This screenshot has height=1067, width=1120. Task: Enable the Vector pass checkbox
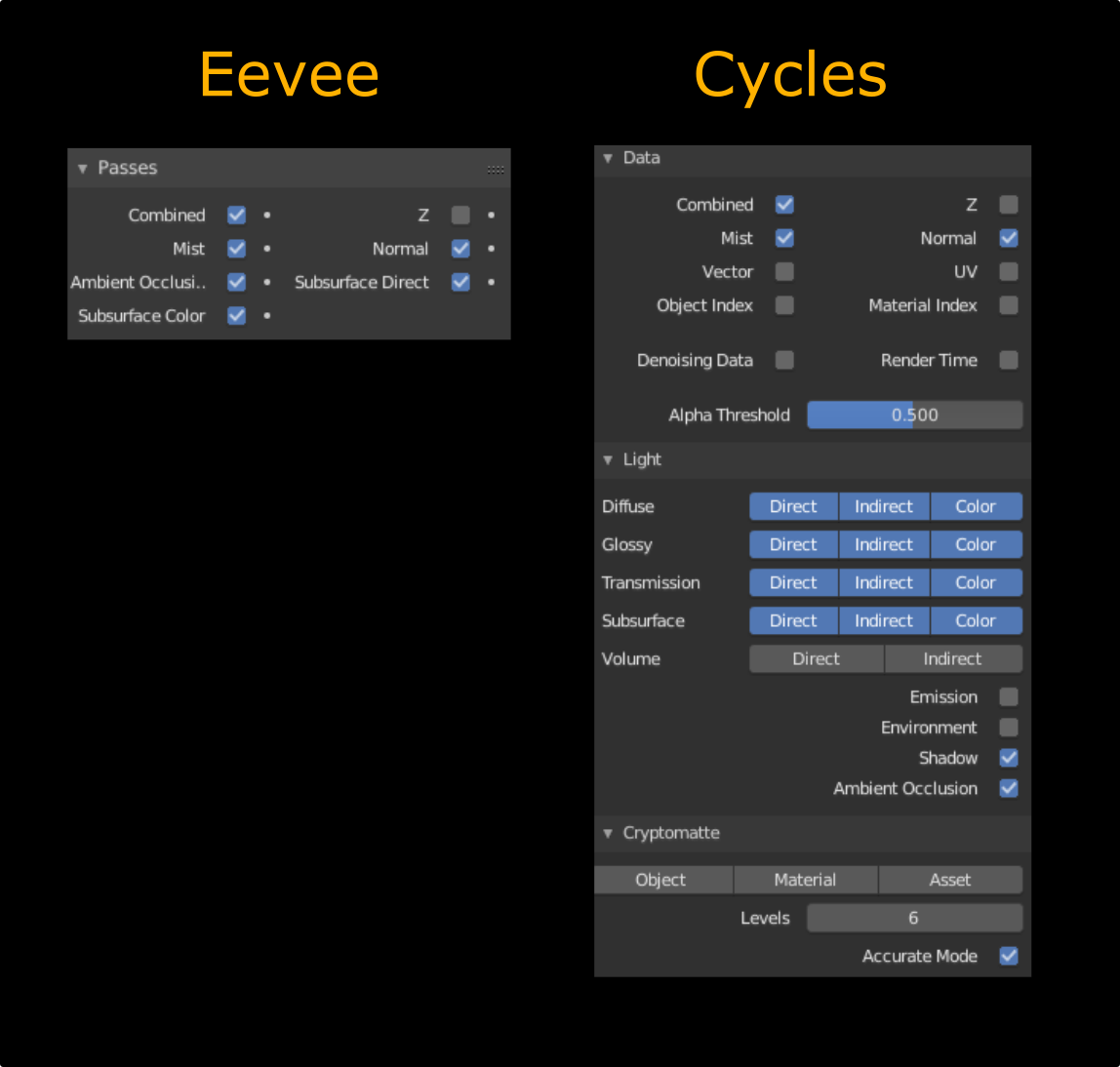784,272
